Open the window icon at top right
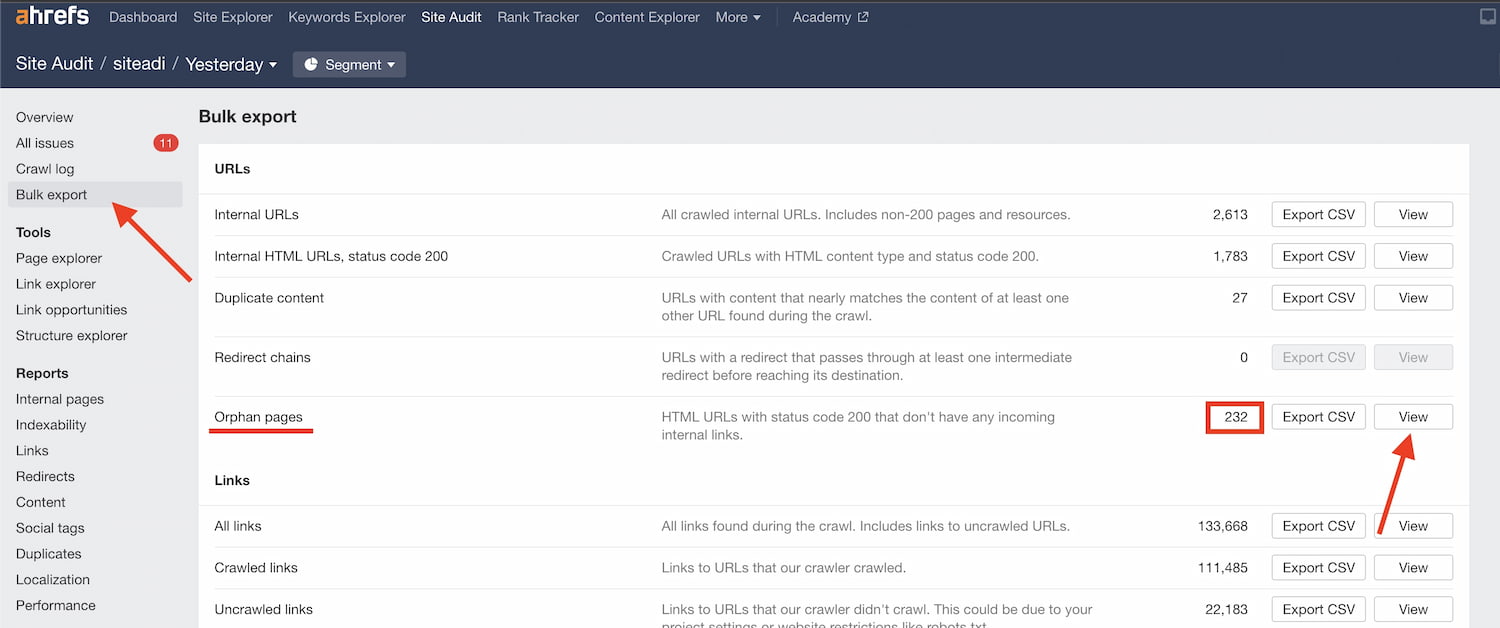Screen dimensions: 1500x628 pos(1487,17)
